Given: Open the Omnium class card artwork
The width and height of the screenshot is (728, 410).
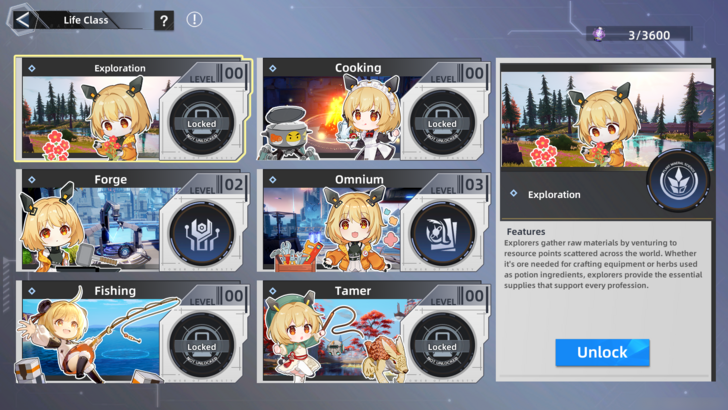Looking at the screenshot, I should click(x=332, y=228).
